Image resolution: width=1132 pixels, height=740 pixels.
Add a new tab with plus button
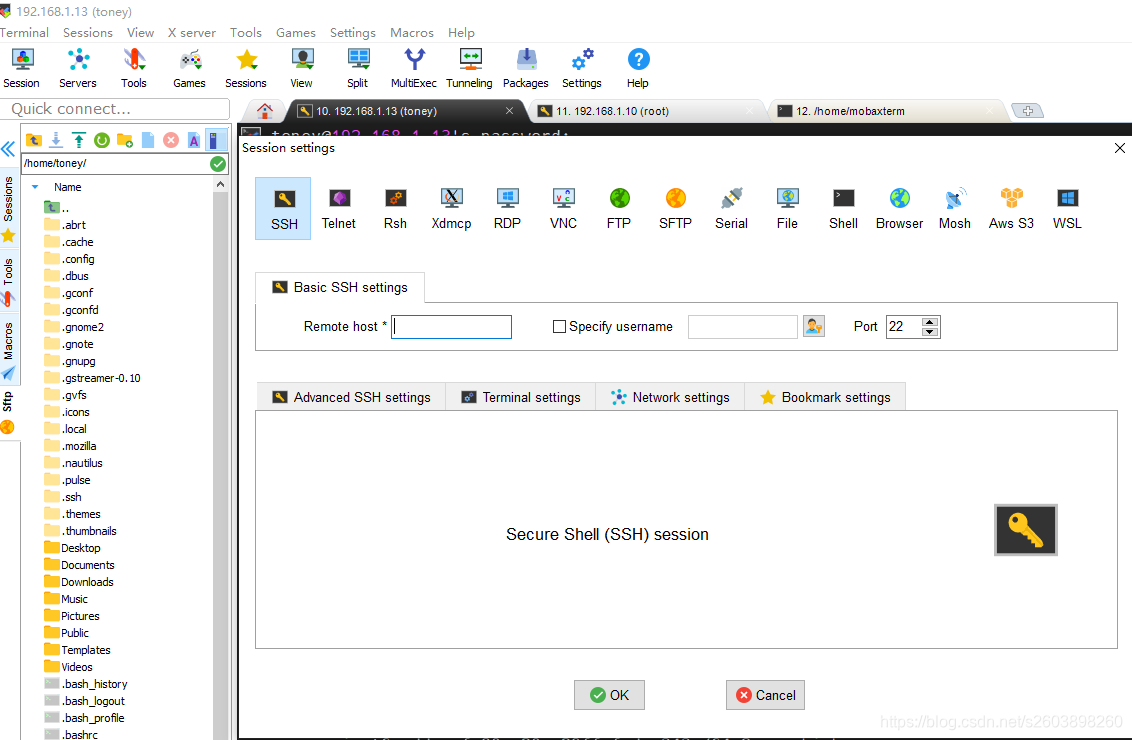[x=1027, y=110]
